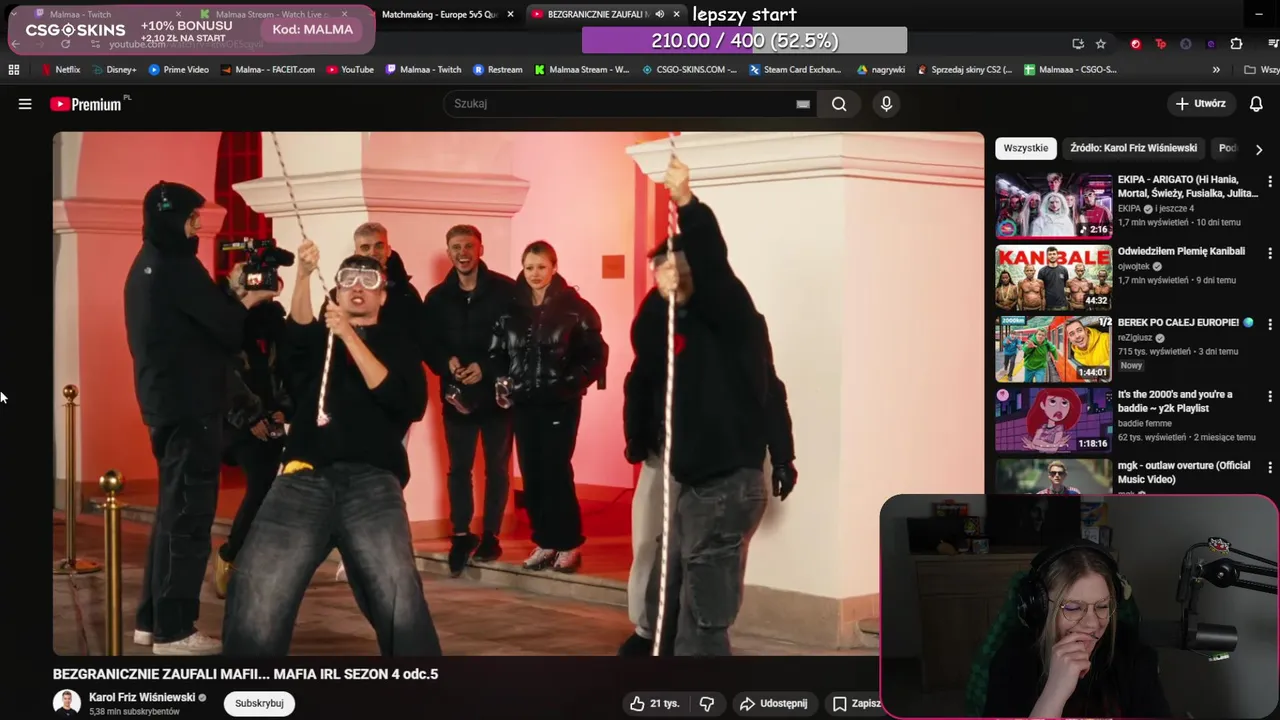
Task: Open Udostępnij share dialog
Action: tap(773, 704)
